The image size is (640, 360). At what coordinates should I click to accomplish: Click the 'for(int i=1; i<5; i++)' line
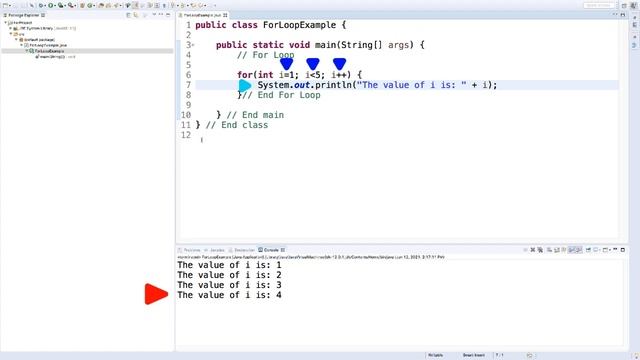pos(299,75)
